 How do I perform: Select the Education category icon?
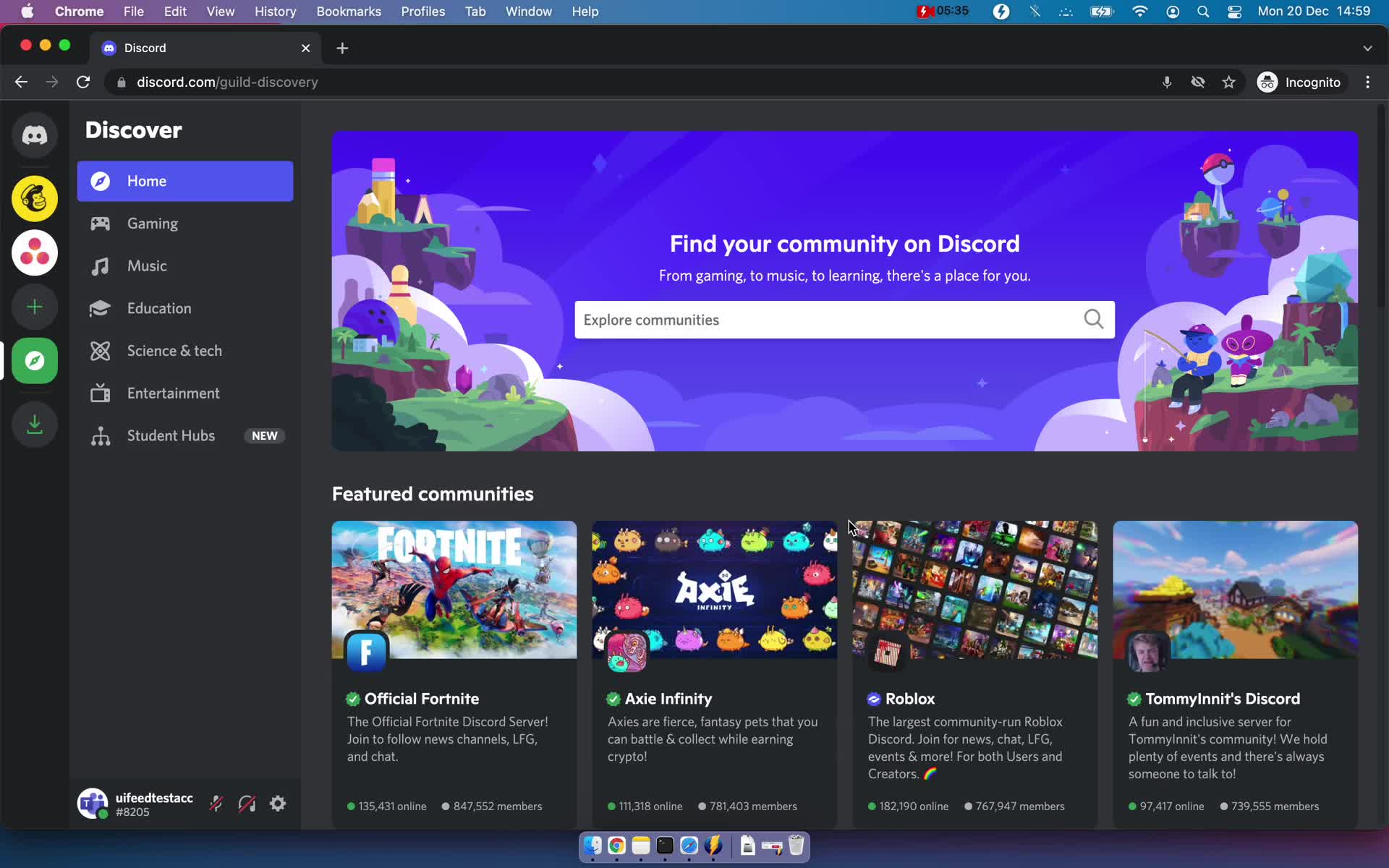[x=99, y=308]
